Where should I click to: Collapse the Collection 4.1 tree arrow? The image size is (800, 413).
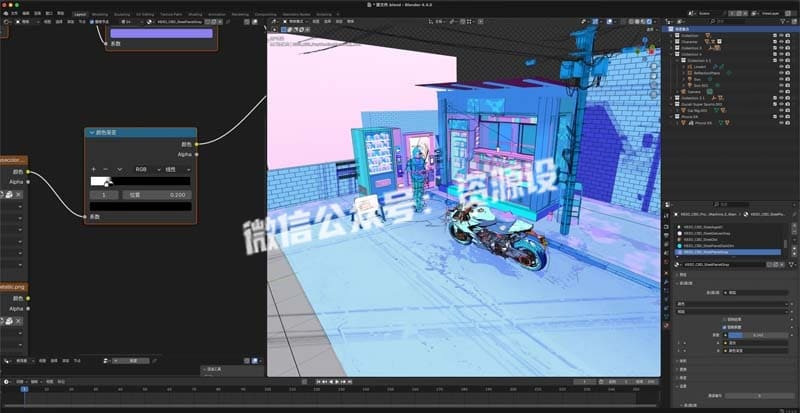[x=679, y=60]
